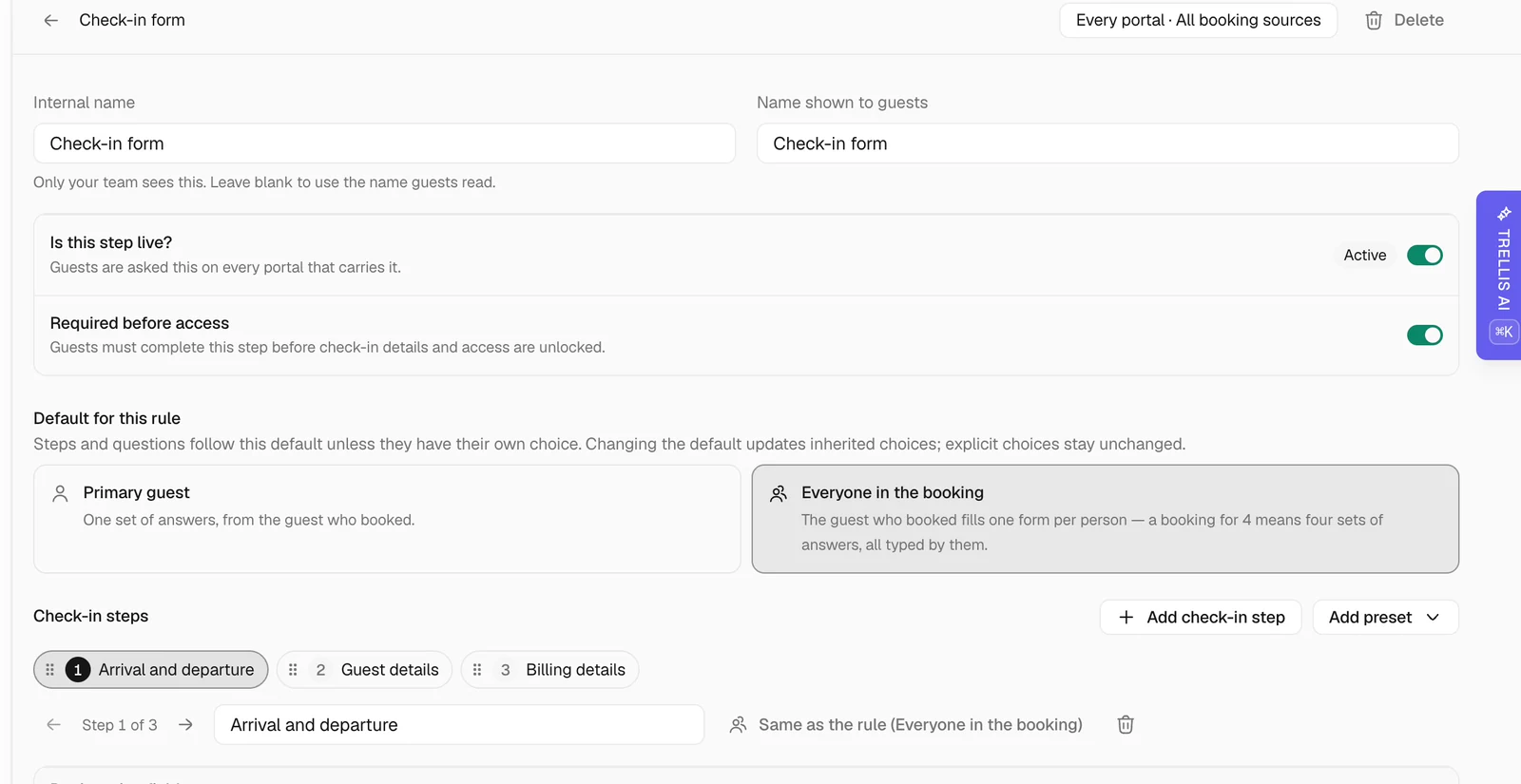Switch to the Guest details step tab
The height and width of the screenshot is (784, 1521).
(x=364, y=670)
